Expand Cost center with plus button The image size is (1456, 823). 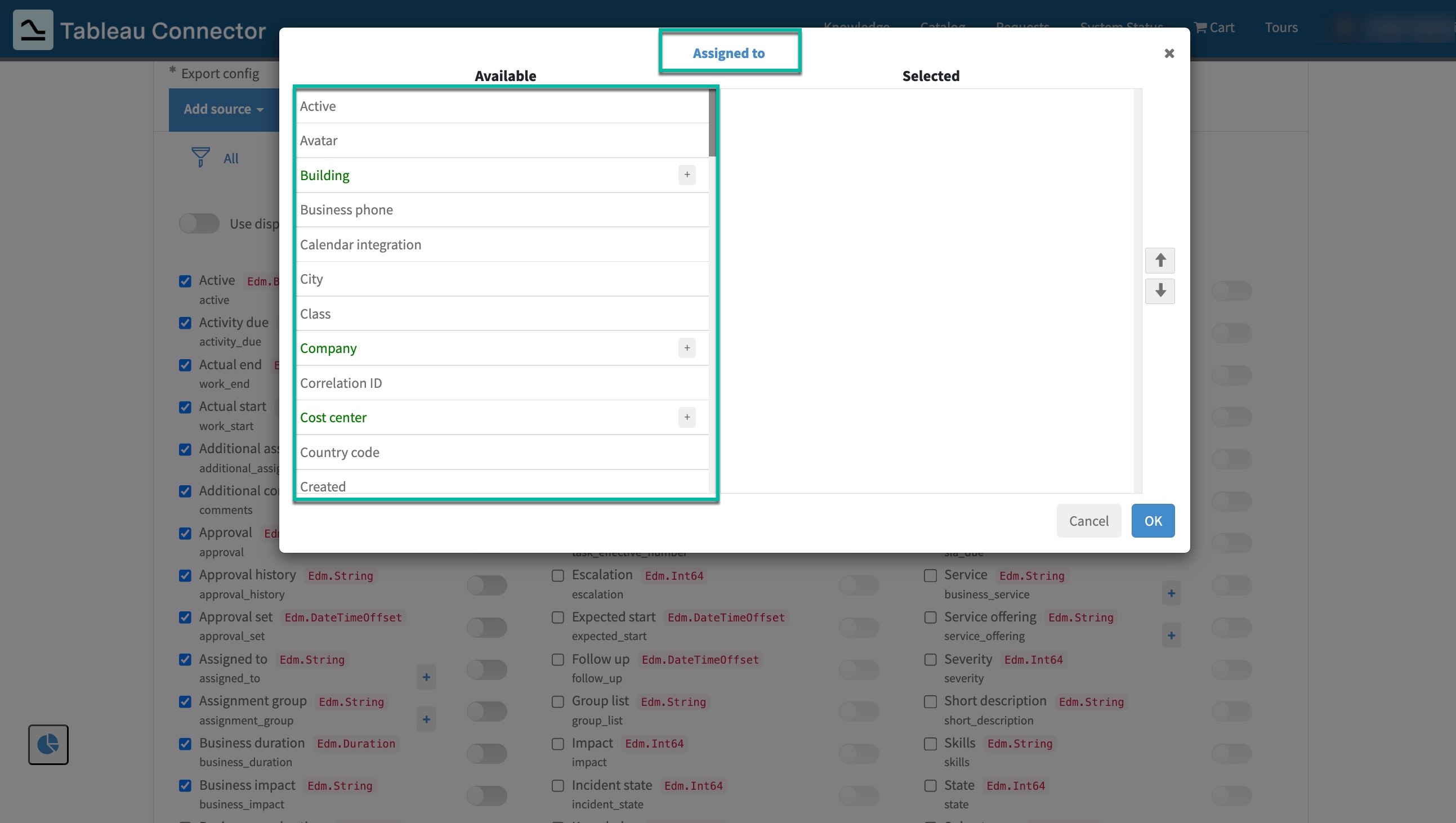click(x=686, y=417)
